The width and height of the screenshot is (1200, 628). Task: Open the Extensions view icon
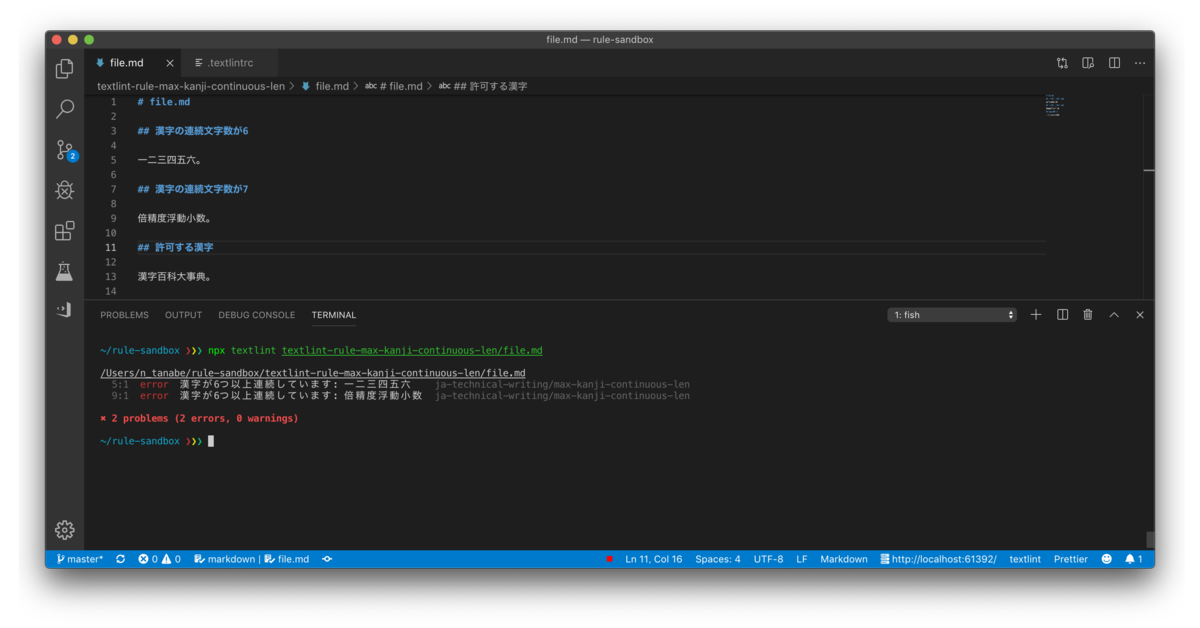pos(65,231)
